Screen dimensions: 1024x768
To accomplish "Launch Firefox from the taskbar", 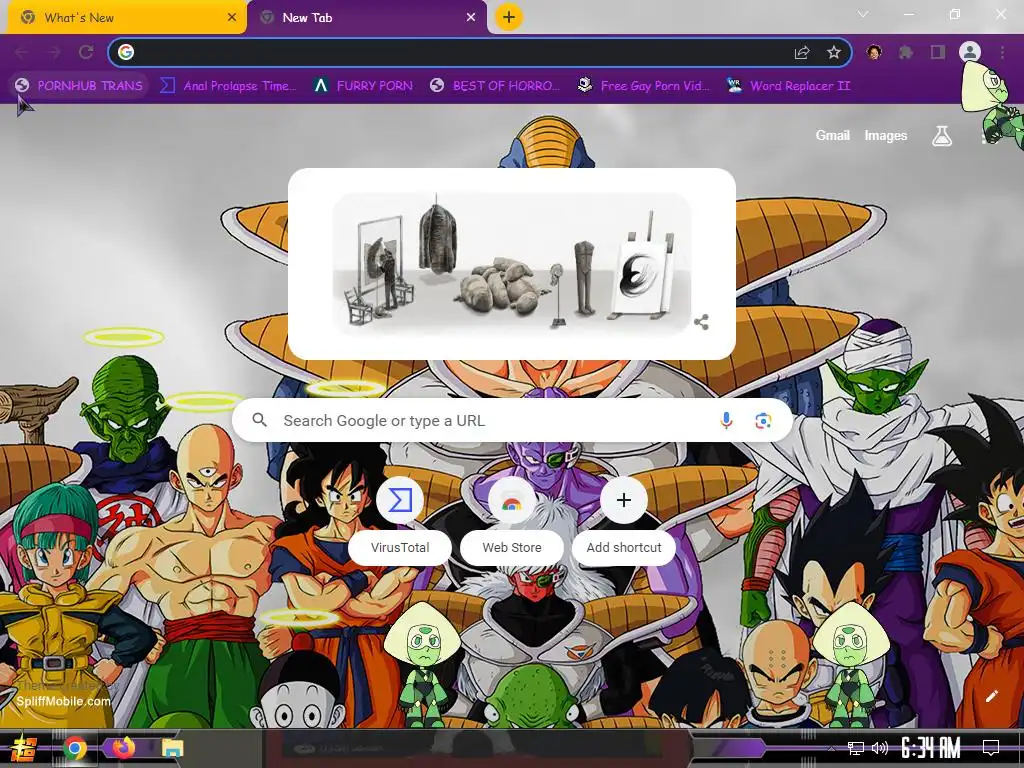I will click(x=123, y=748).
